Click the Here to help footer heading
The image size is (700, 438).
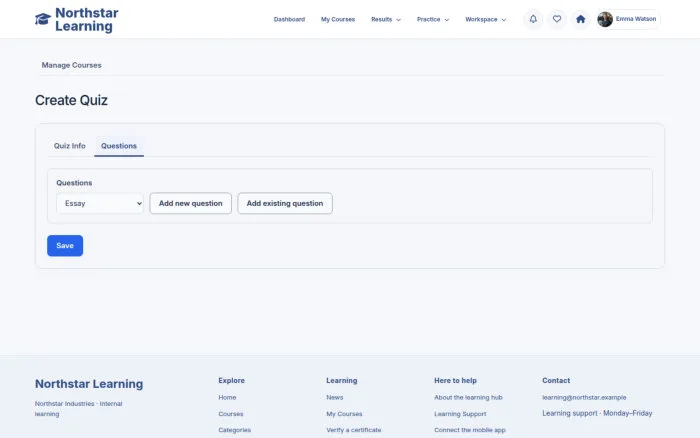(x=455, y=380)
